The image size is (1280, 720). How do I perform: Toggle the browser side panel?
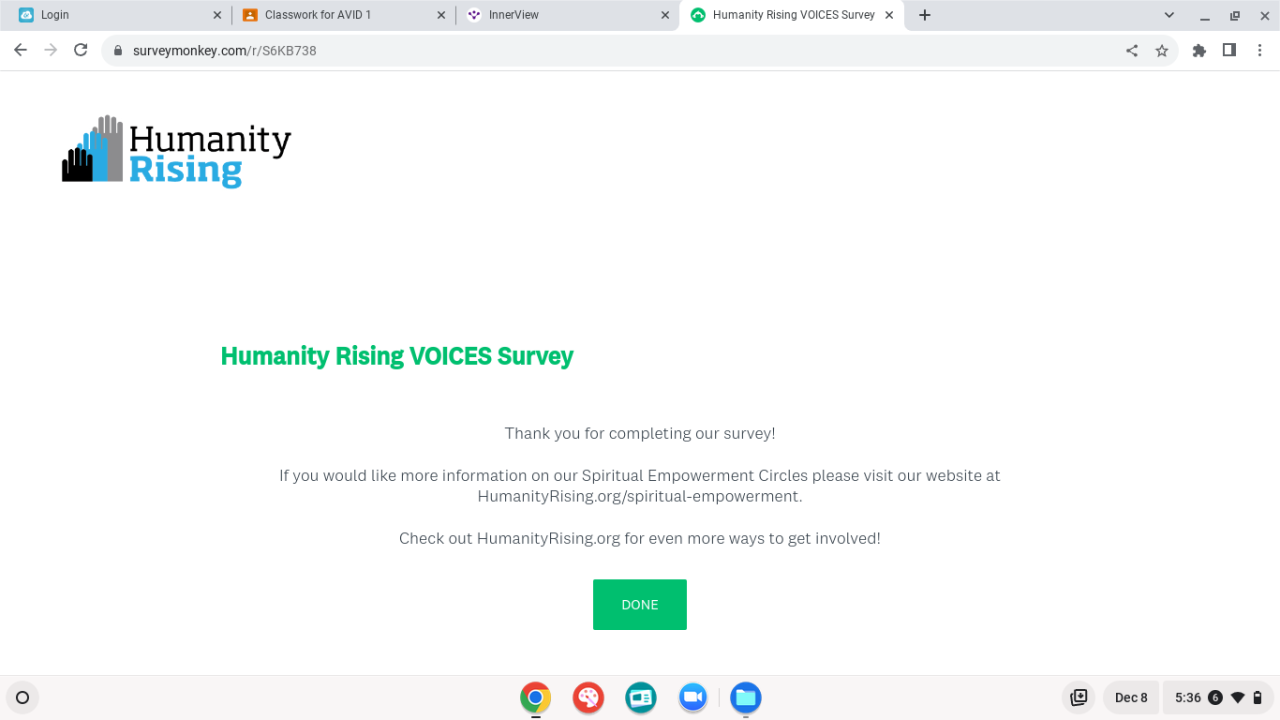point(1229,50)
